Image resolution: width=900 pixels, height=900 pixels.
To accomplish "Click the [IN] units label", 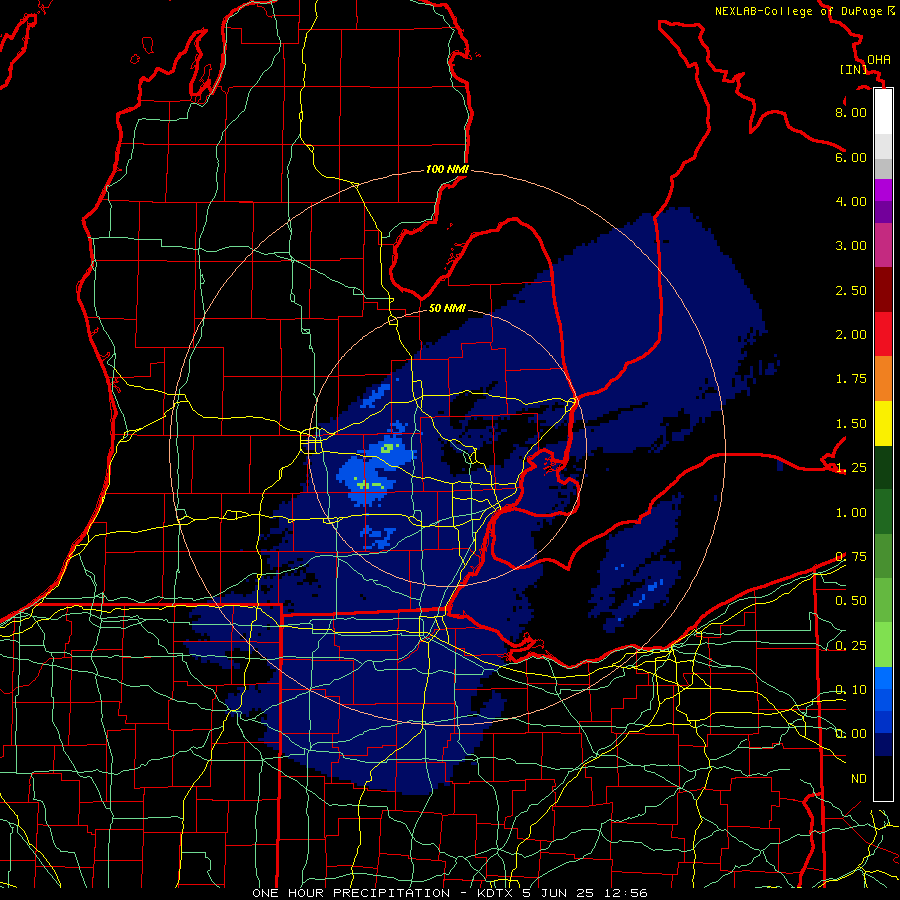I will (854, 69).
